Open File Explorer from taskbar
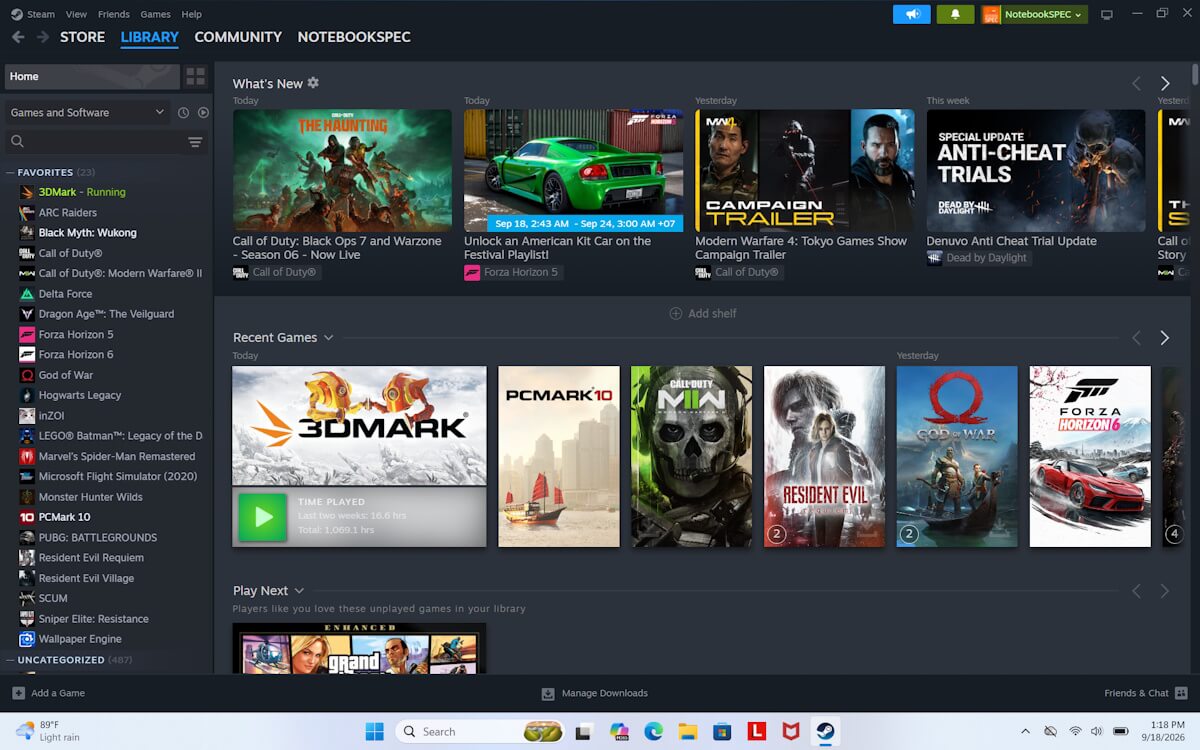This screenshot has height=750, width=1200. click(688, 732)
